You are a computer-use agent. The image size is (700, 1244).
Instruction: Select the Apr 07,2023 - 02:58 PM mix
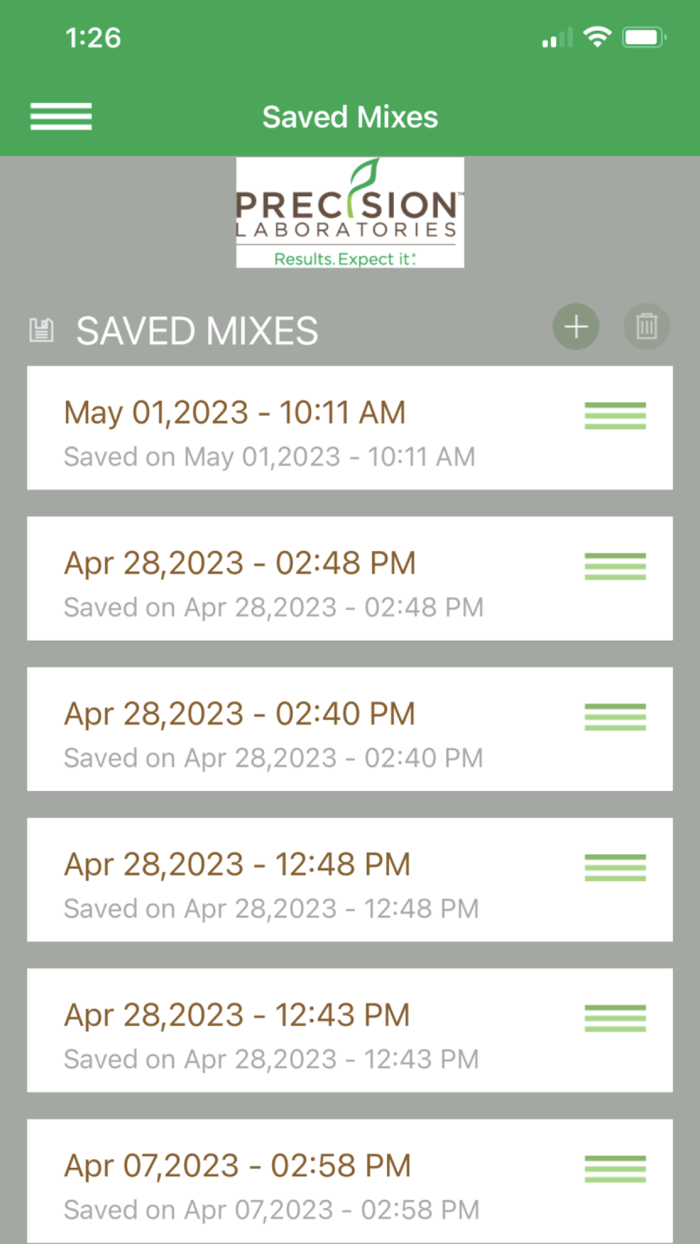click(x=237, y=1166)
